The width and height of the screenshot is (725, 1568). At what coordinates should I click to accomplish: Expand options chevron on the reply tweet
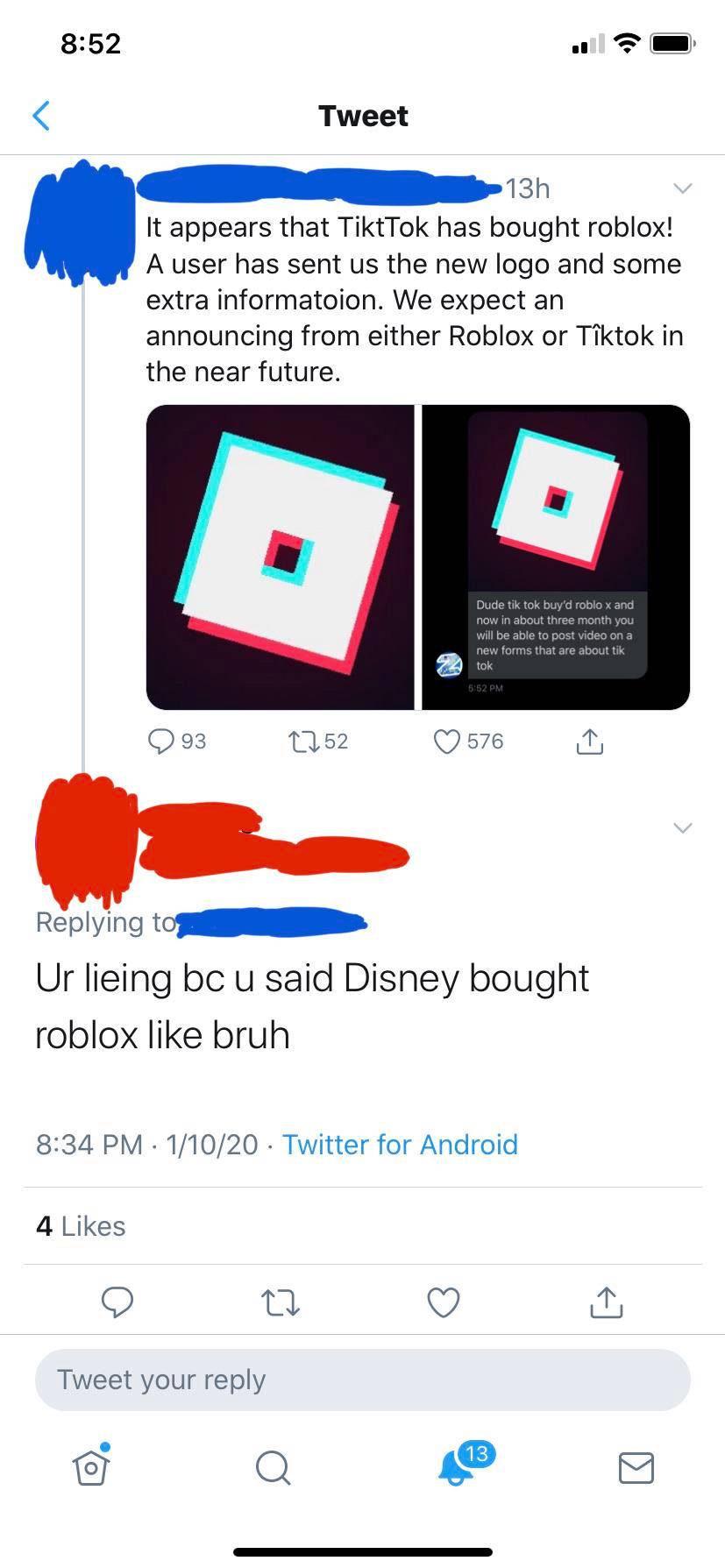click(683, 827)
